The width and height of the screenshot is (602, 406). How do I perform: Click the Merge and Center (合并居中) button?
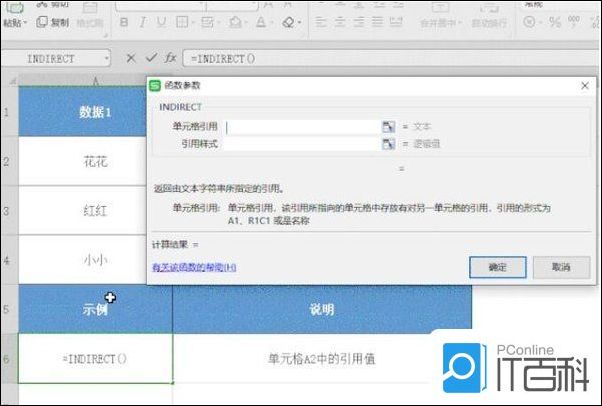(440, 15)
